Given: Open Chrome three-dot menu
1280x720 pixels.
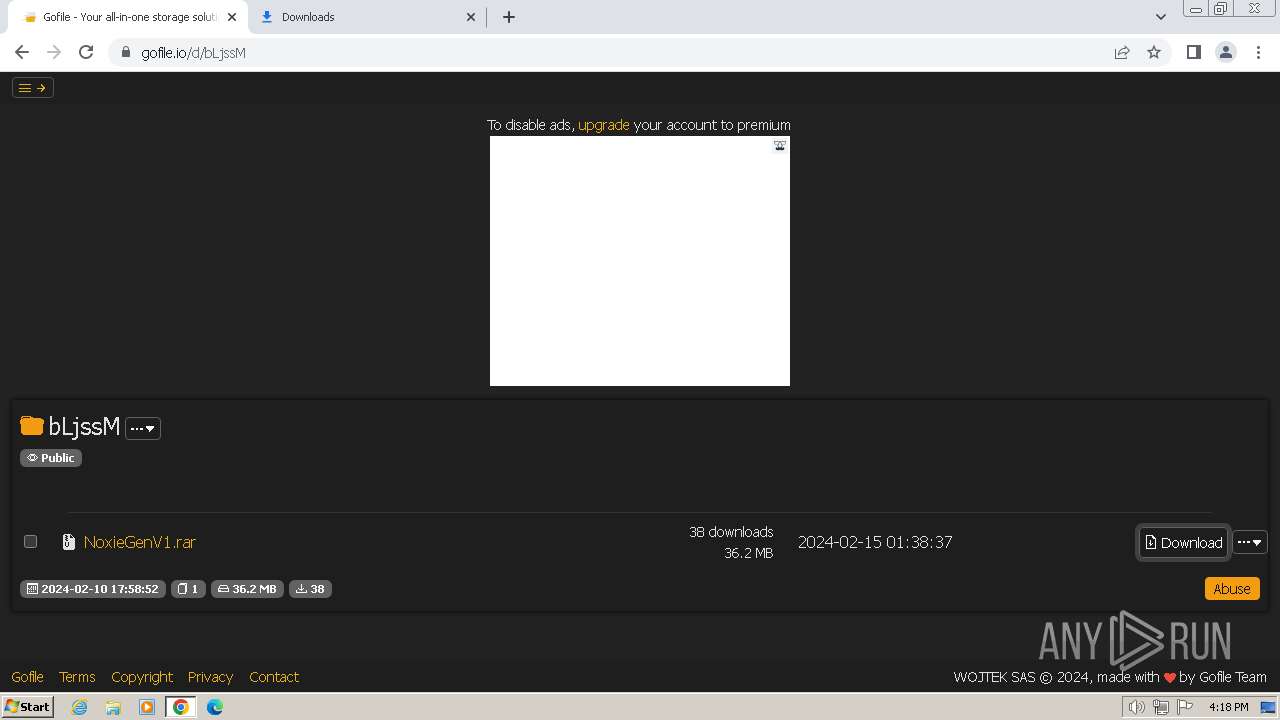Looking at the screenshot, I should tap(1258, 52).
